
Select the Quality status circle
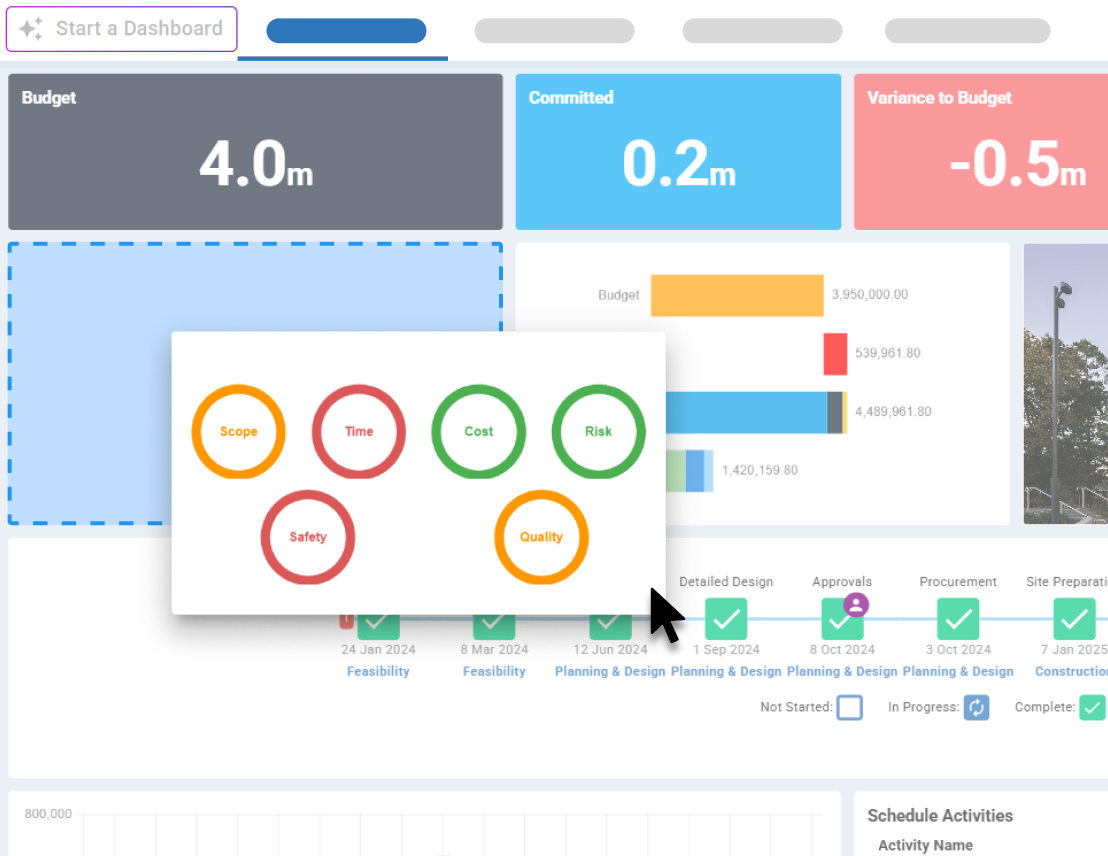(x=541, y=537)
